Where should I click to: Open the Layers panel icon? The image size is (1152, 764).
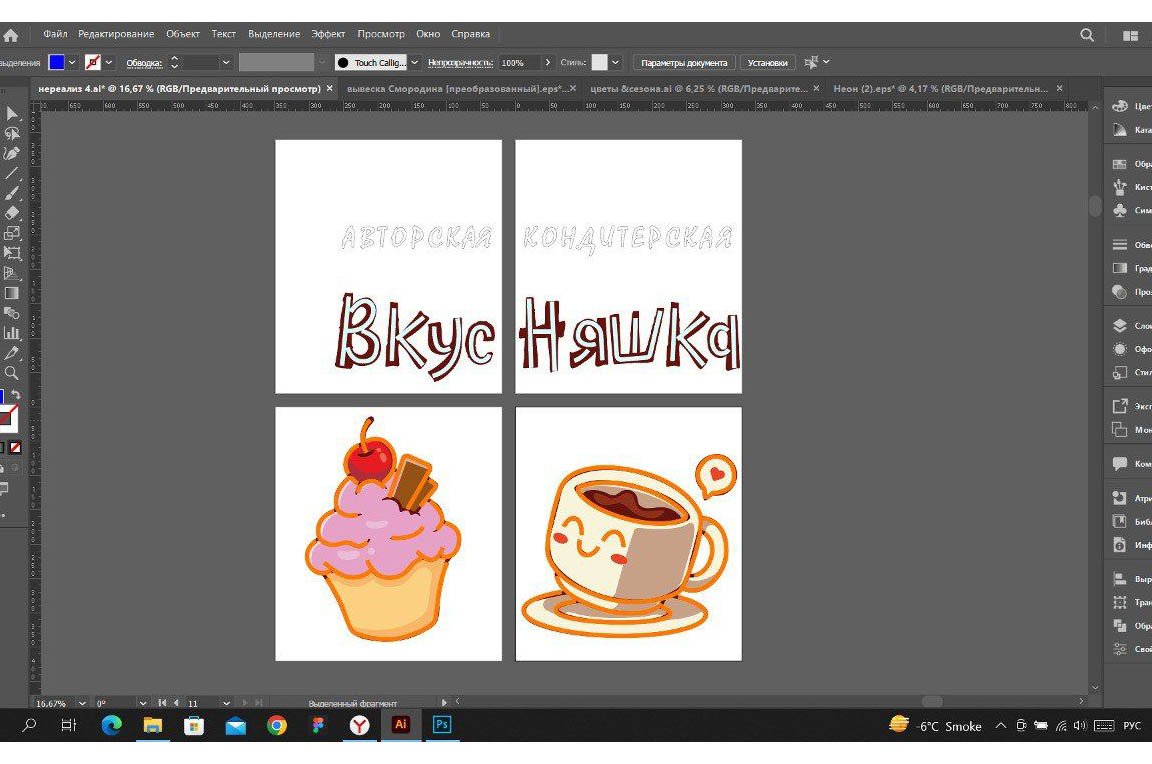[x=1120, y=326]
